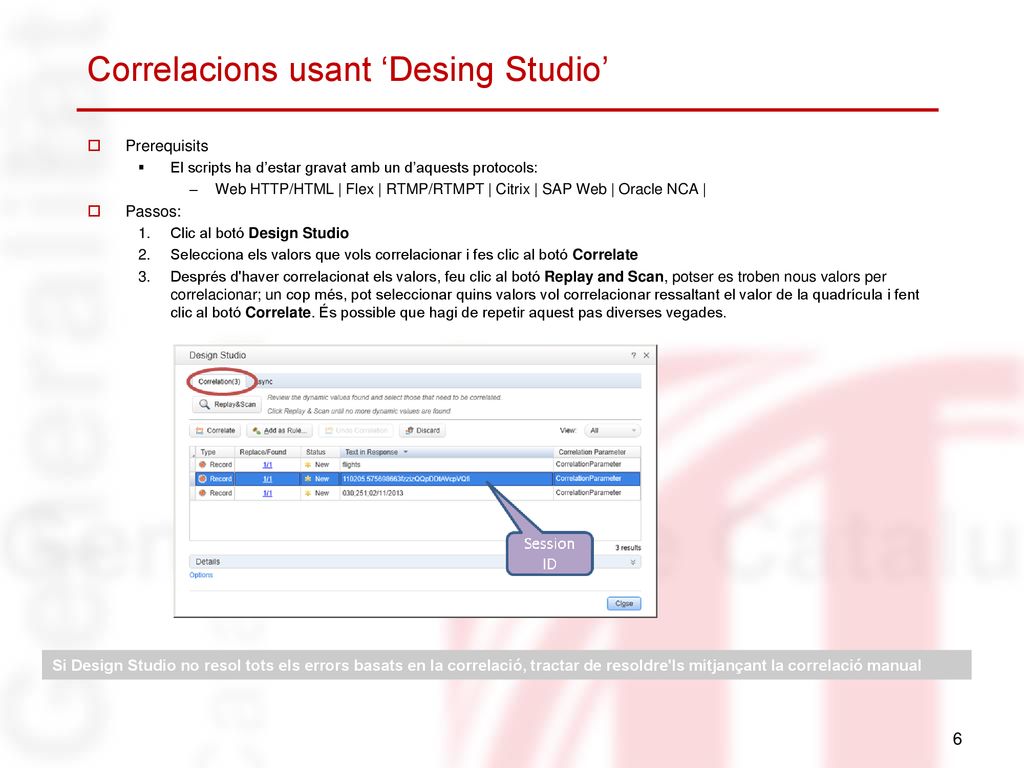Click the New star icon in flights row
Screen dimensions: 1024x768
coord(308,464)
